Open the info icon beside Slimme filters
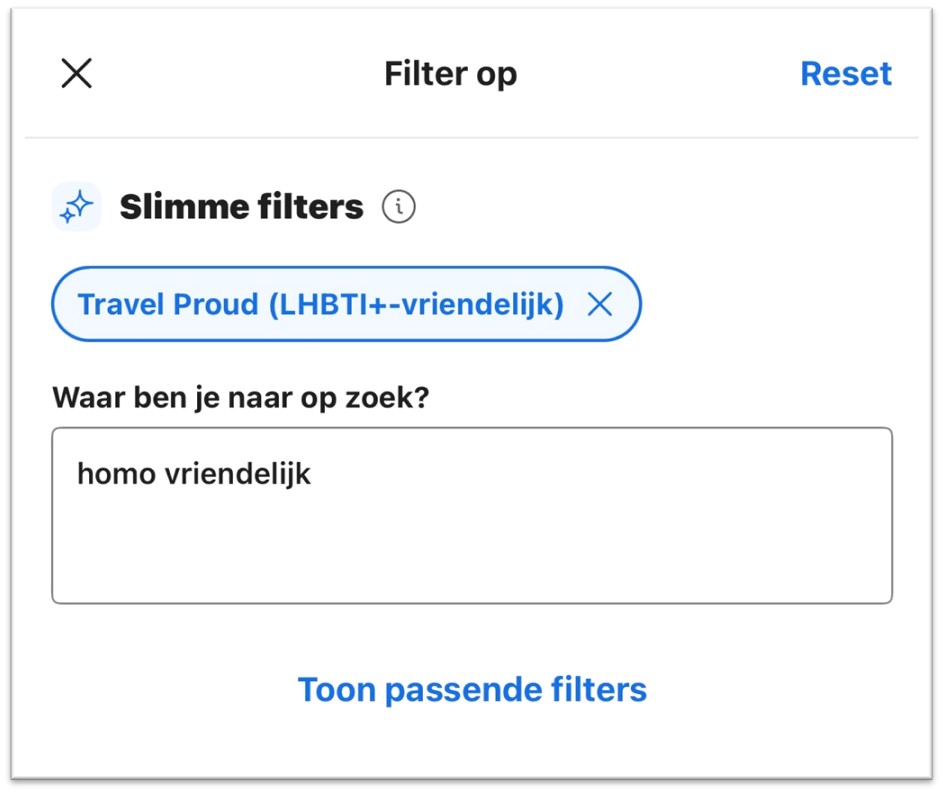 (398, 207)
